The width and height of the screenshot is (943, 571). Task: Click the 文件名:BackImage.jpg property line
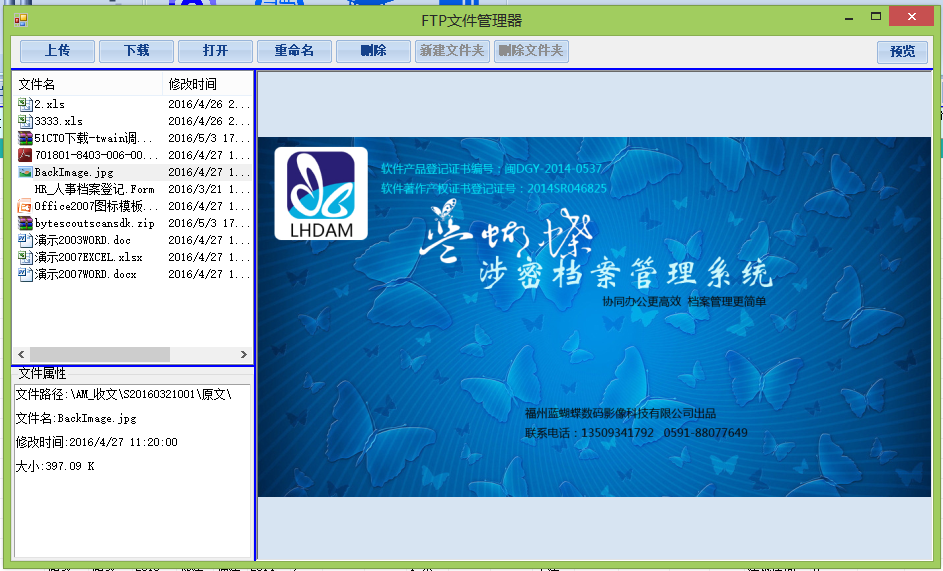tap(76, 418)
